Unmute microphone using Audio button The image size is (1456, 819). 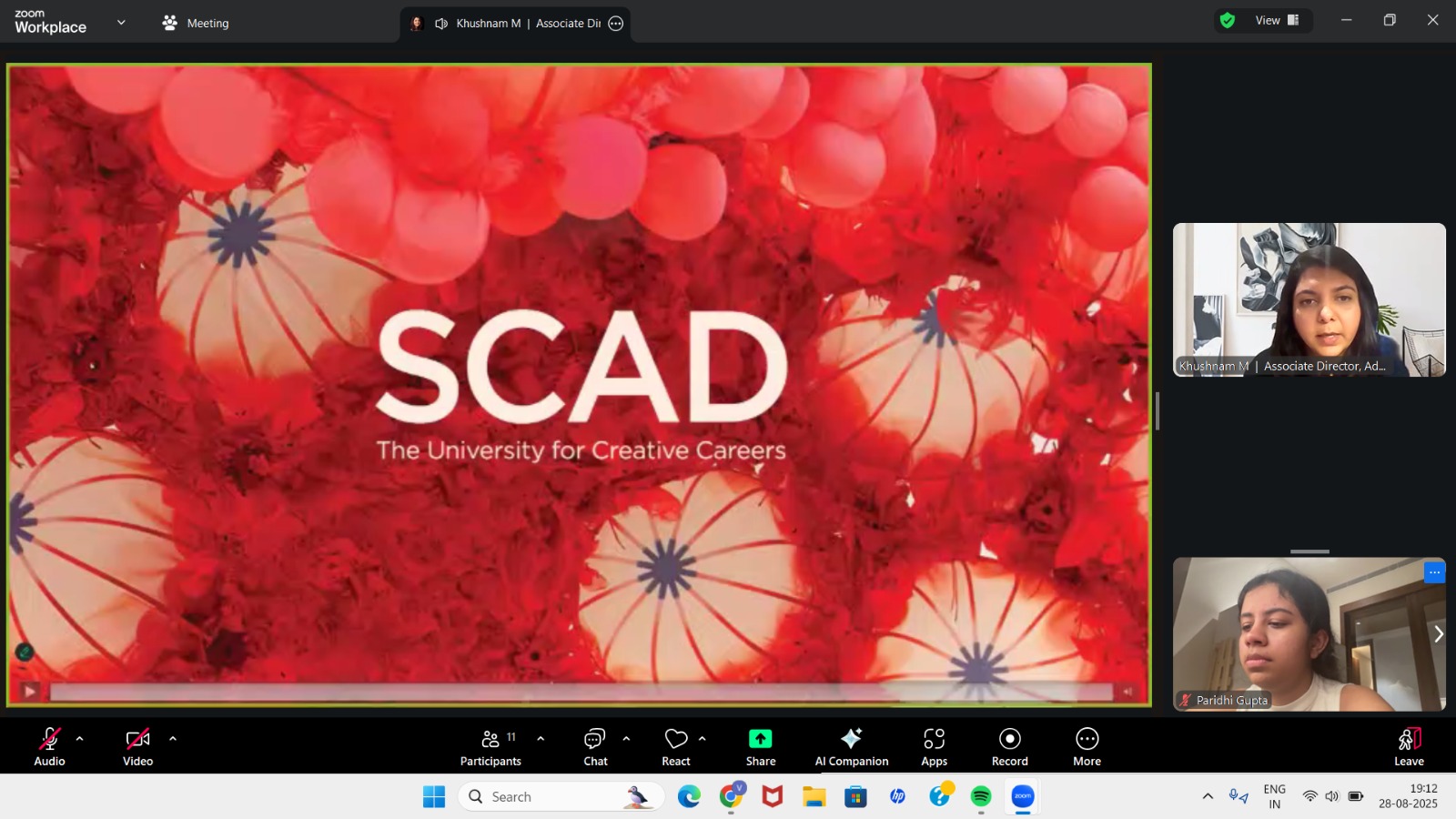[49, 746]
